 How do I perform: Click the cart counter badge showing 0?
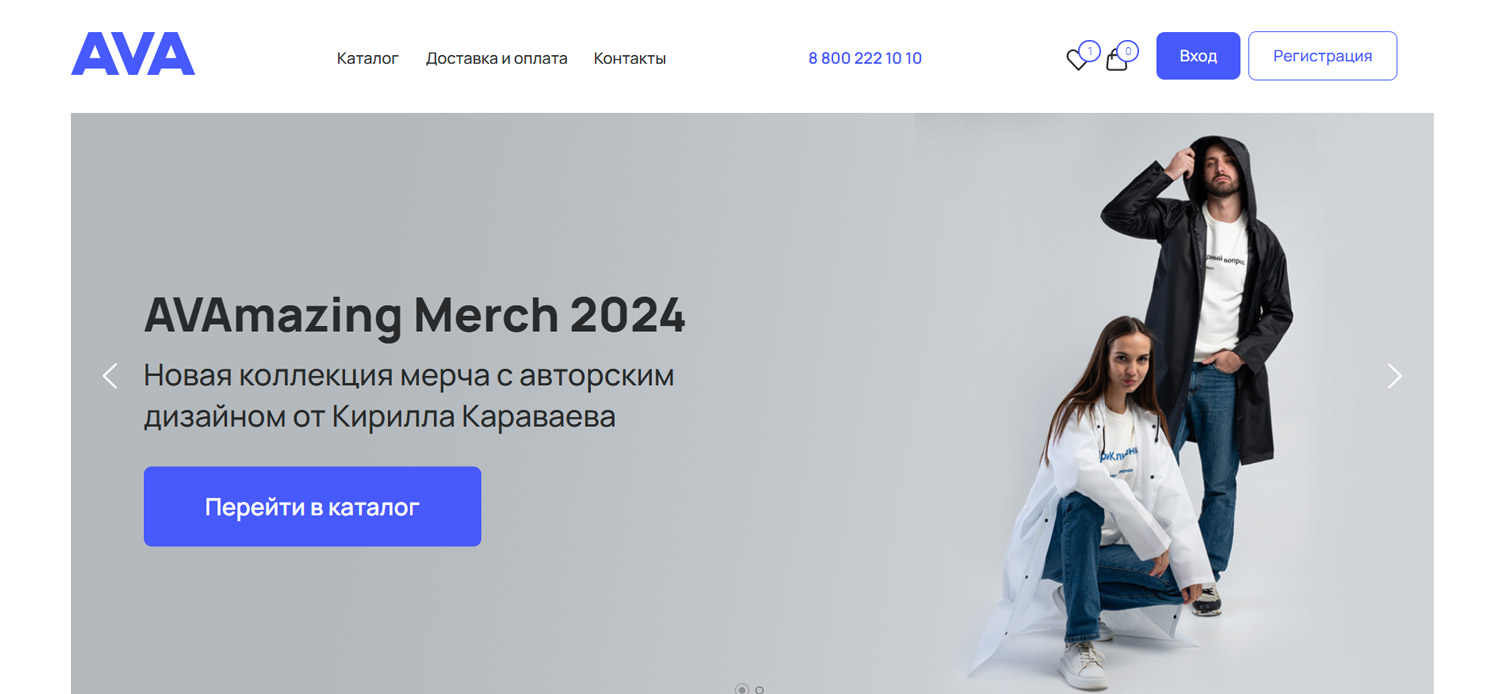1128,50
